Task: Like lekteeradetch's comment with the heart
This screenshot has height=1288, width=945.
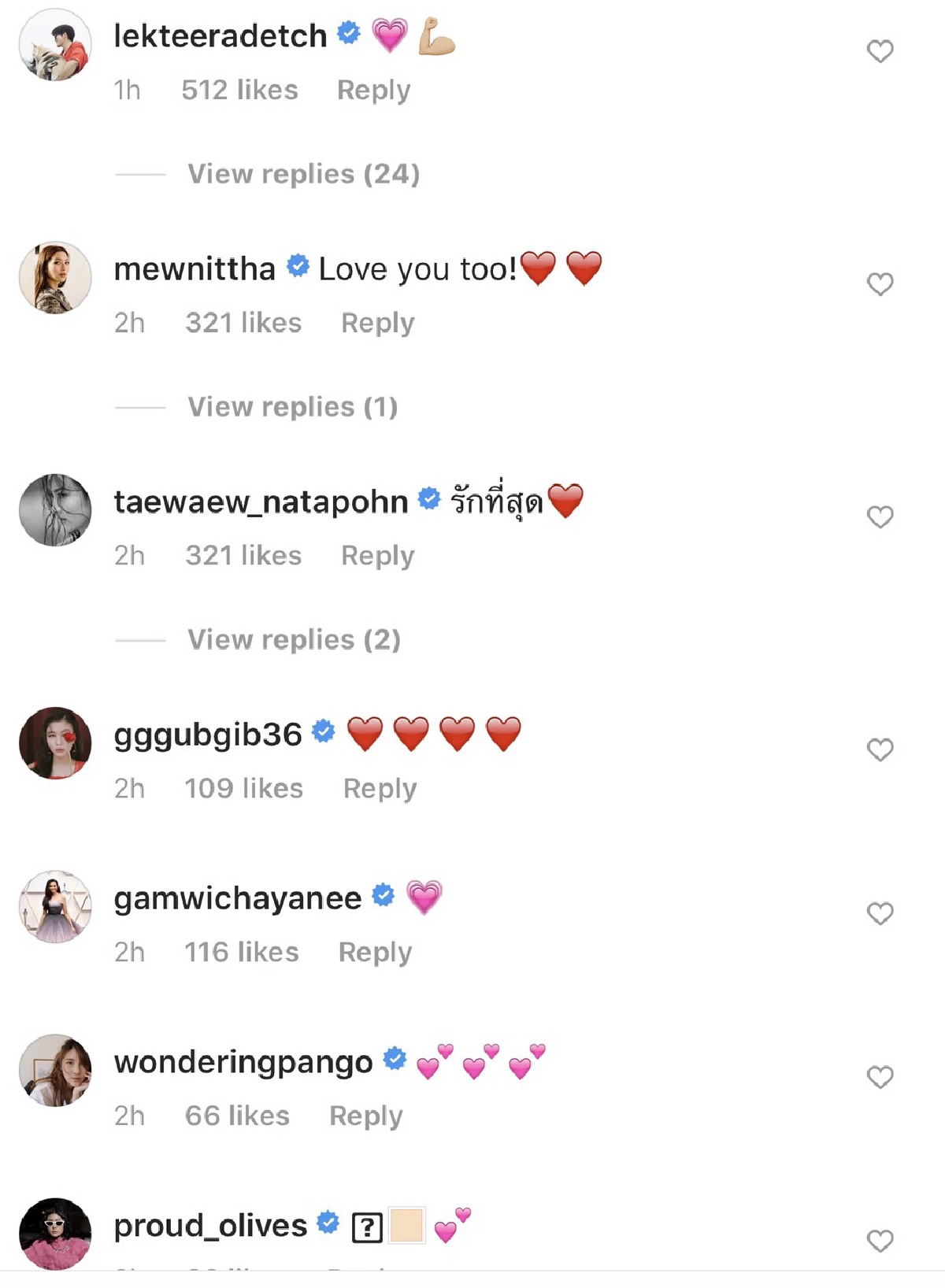Action: coord(880,51)
